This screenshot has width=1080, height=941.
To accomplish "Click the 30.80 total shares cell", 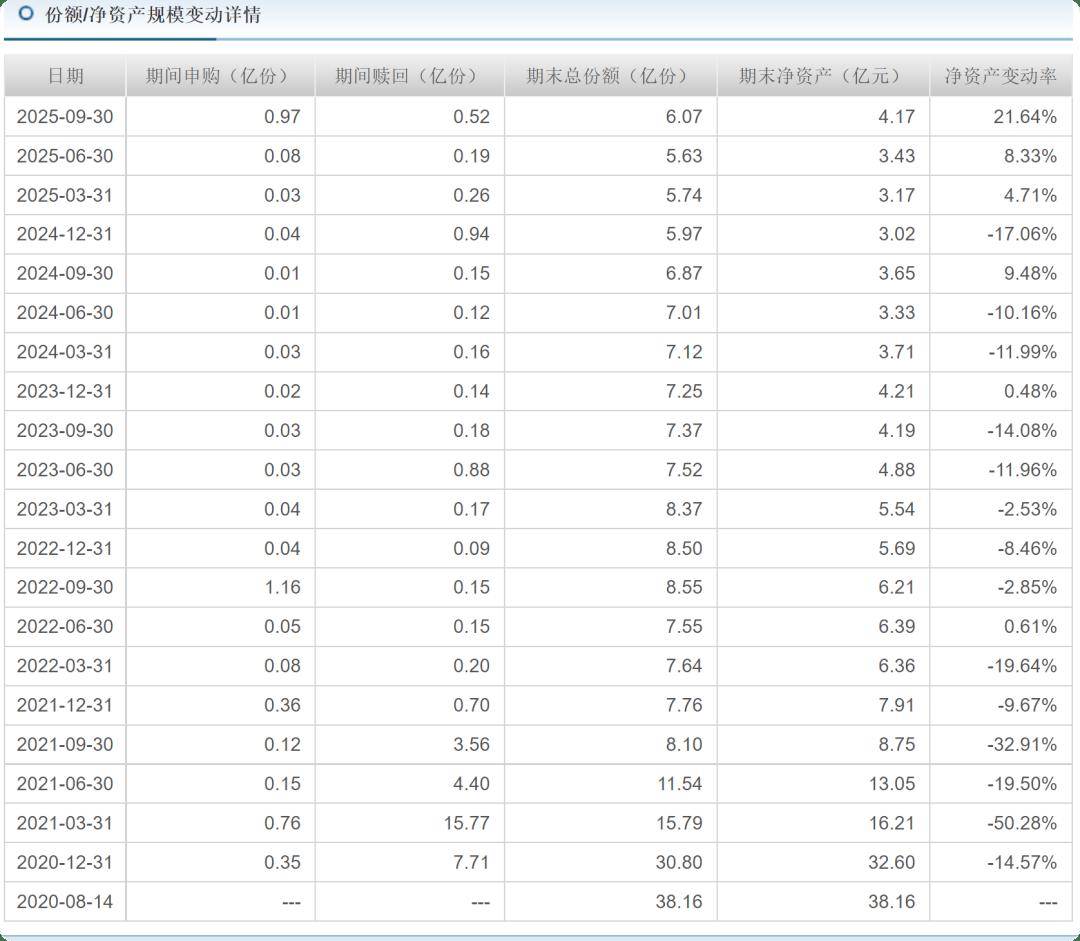I will click(x=679, y=862).
